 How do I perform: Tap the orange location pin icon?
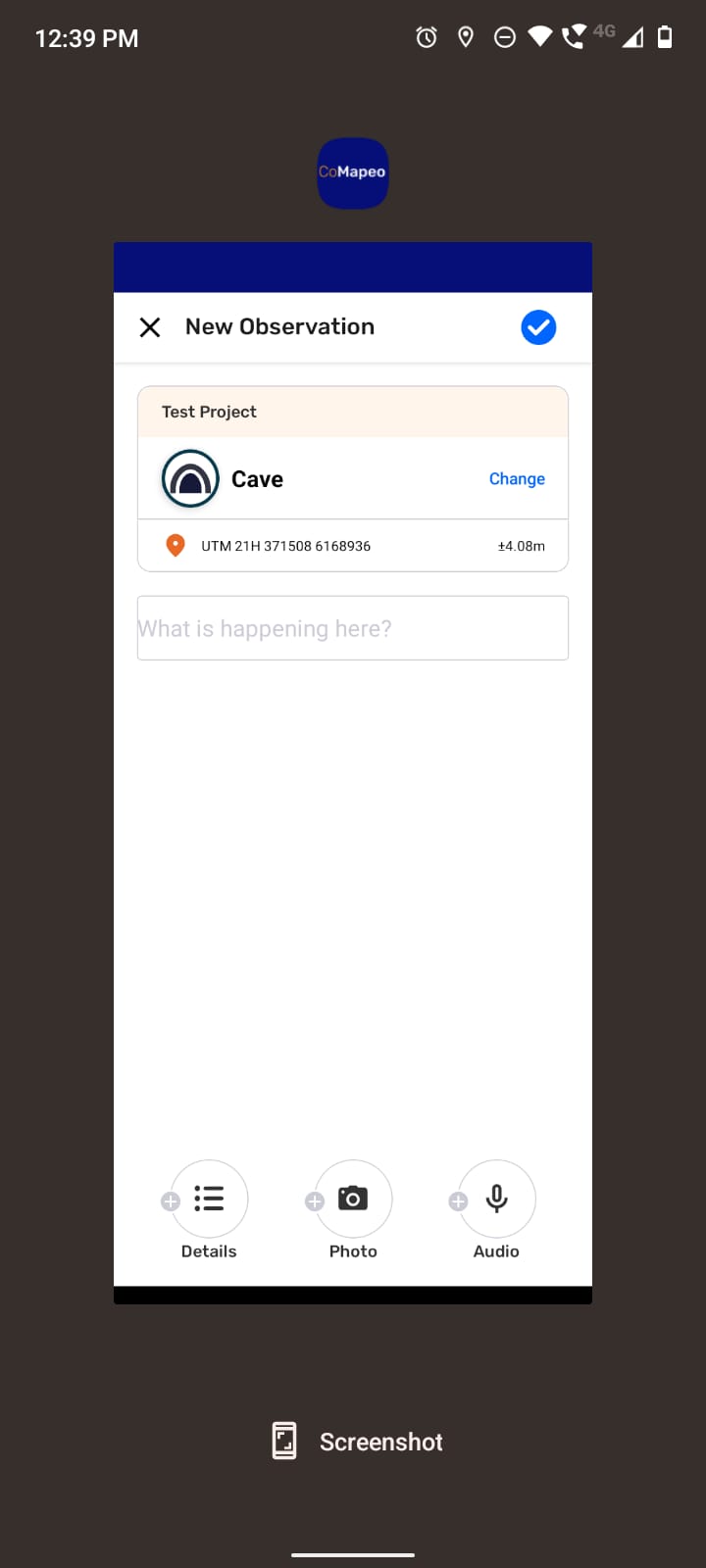(x=176, y=545)
